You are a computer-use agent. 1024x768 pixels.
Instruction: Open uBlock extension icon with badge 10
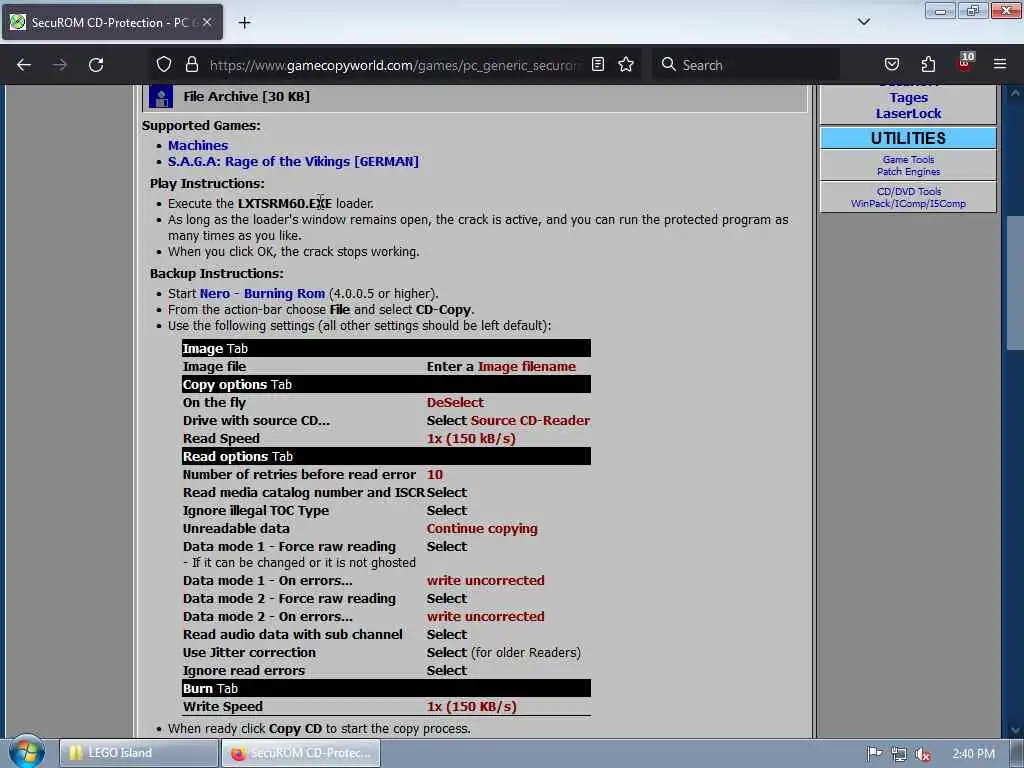(965, 63)
